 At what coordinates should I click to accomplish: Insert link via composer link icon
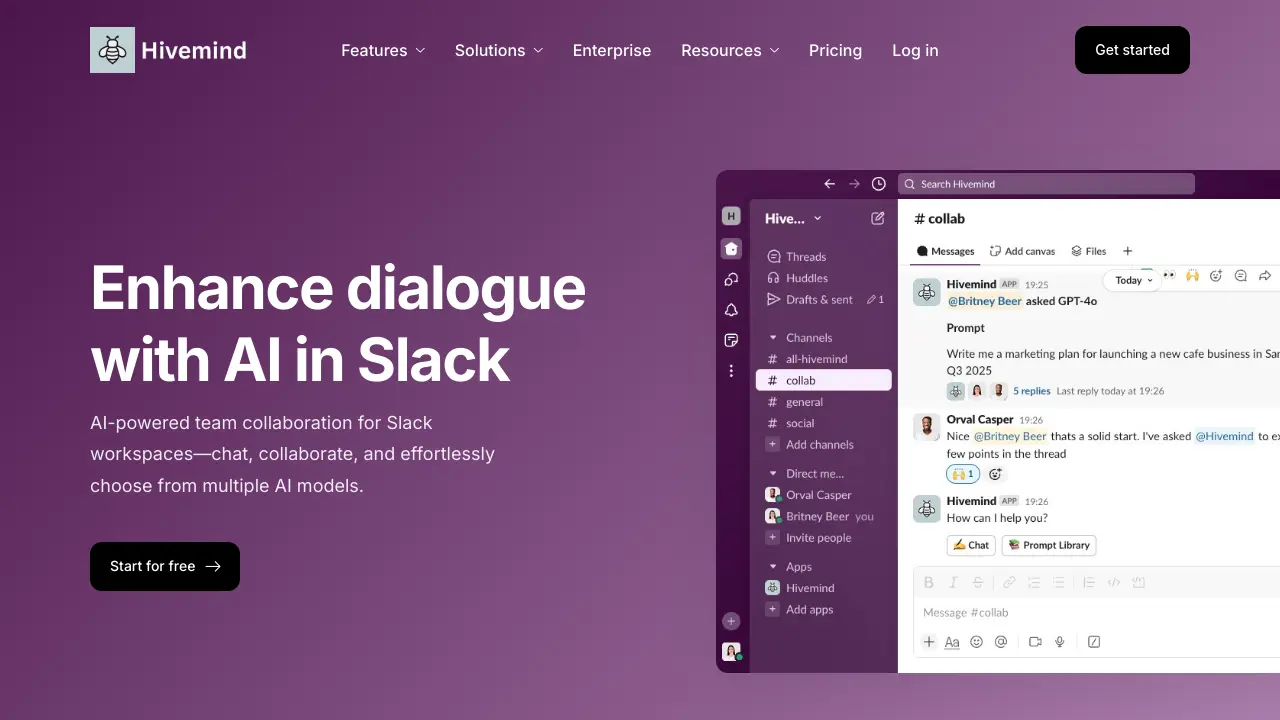click(1009, 582)
